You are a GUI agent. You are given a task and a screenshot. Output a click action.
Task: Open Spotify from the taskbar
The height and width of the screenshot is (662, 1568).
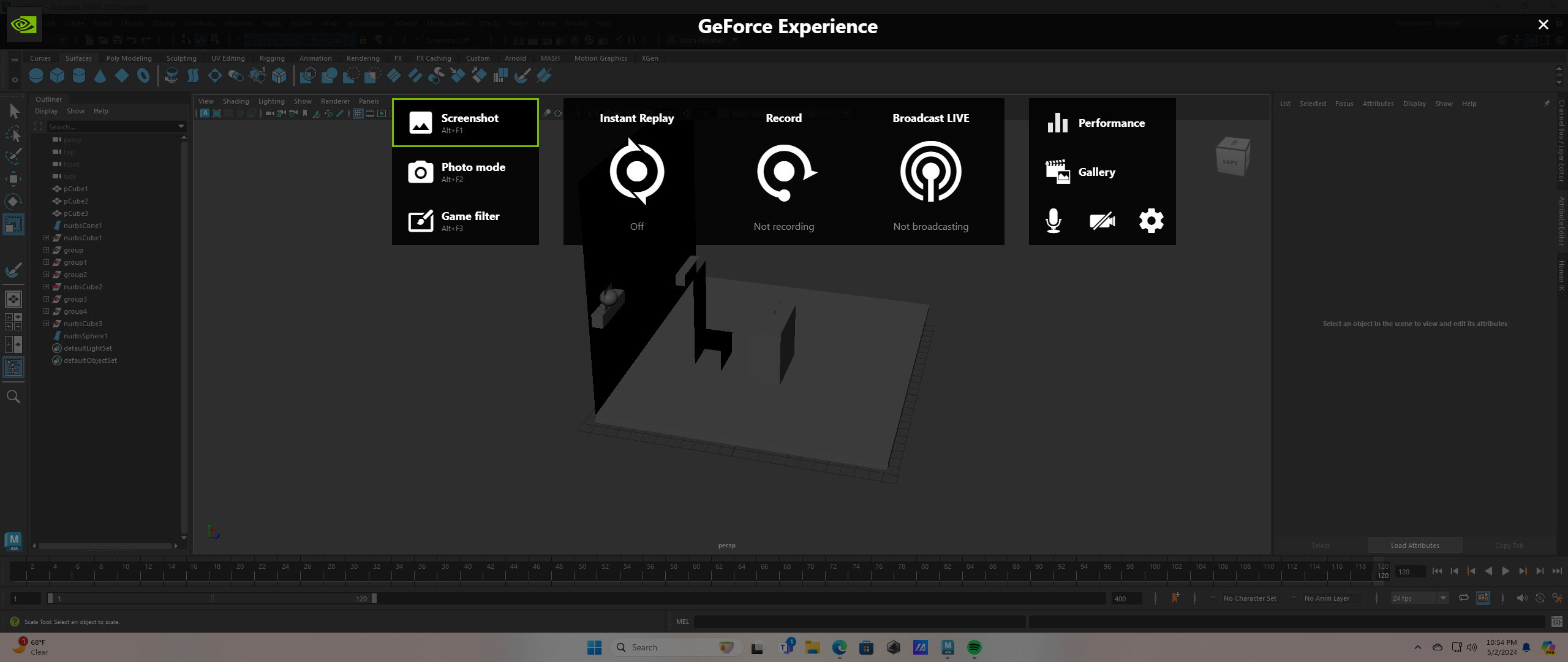coord(974,647)
